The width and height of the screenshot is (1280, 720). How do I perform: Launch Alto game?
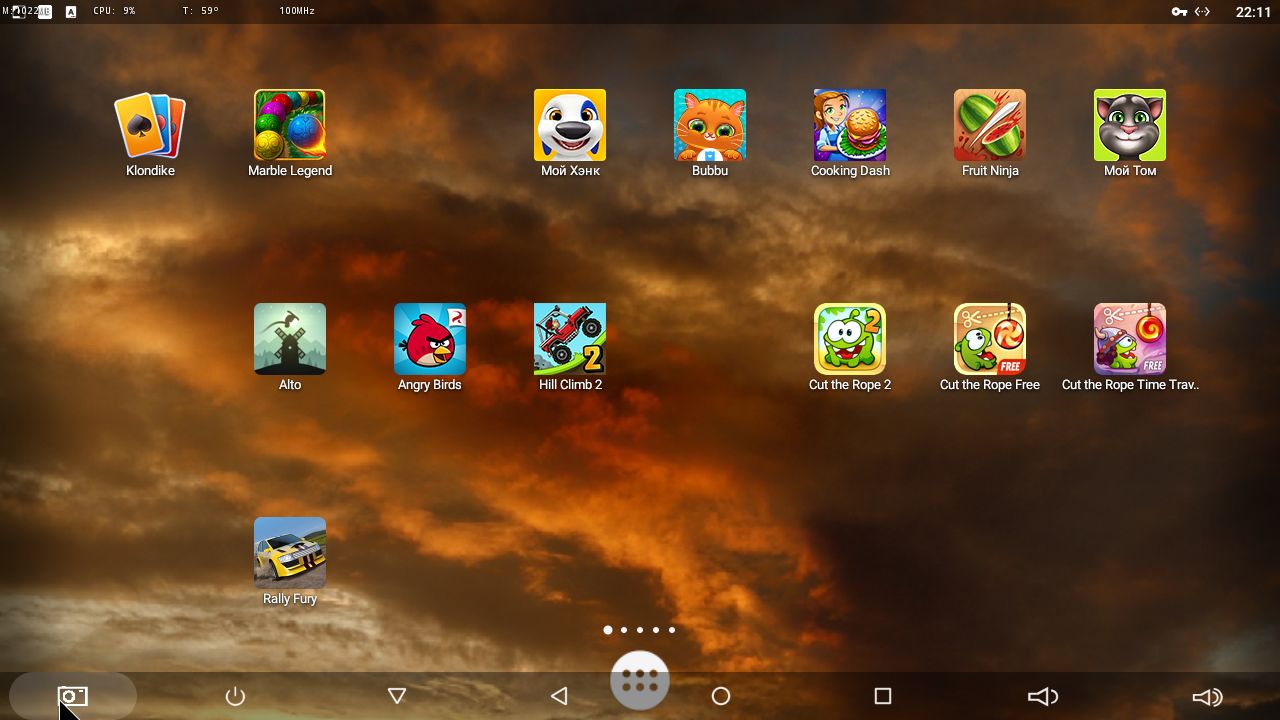click(290, 339)
